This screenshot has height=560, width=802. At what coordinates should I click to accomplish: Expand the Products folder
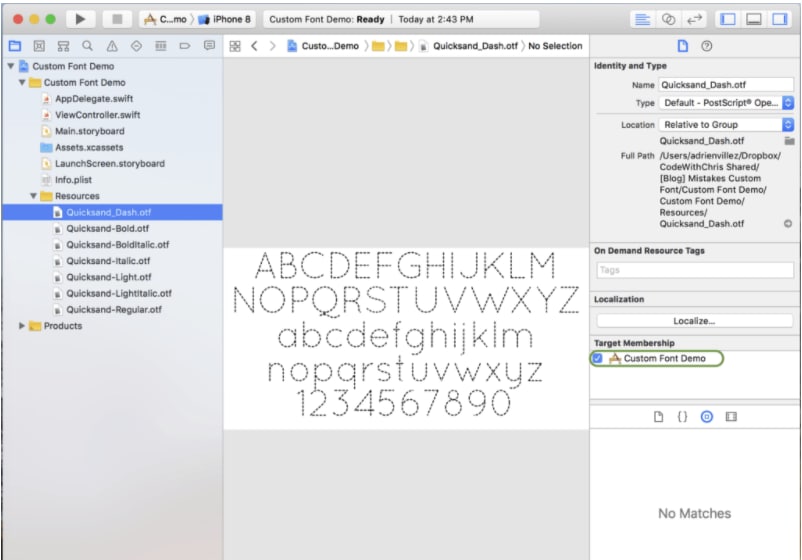21,326
